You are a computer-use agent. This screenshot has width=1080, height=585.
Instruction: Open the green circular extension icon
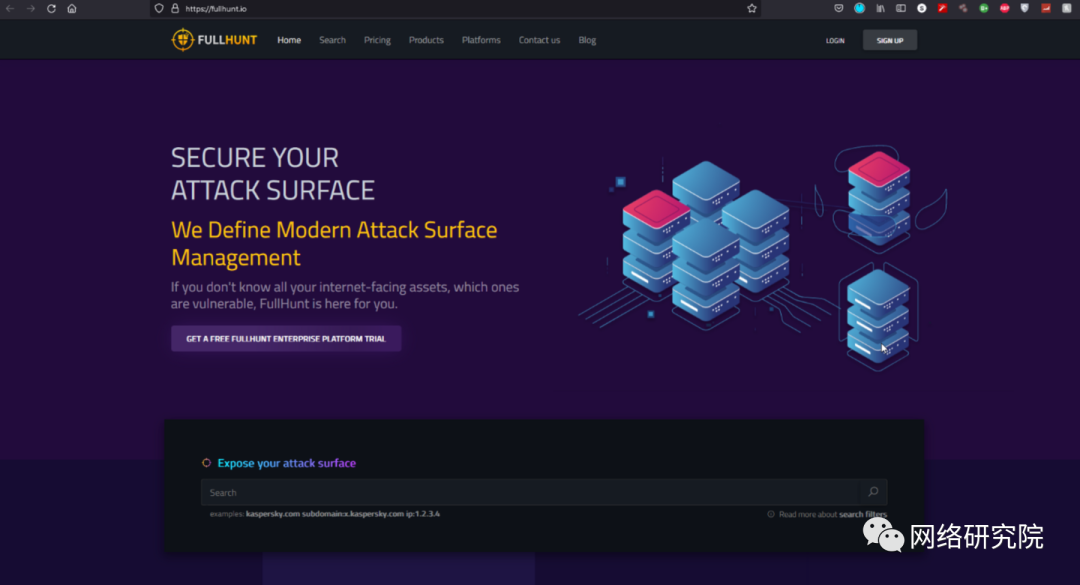pyautogui.click(x=984, y=8)
